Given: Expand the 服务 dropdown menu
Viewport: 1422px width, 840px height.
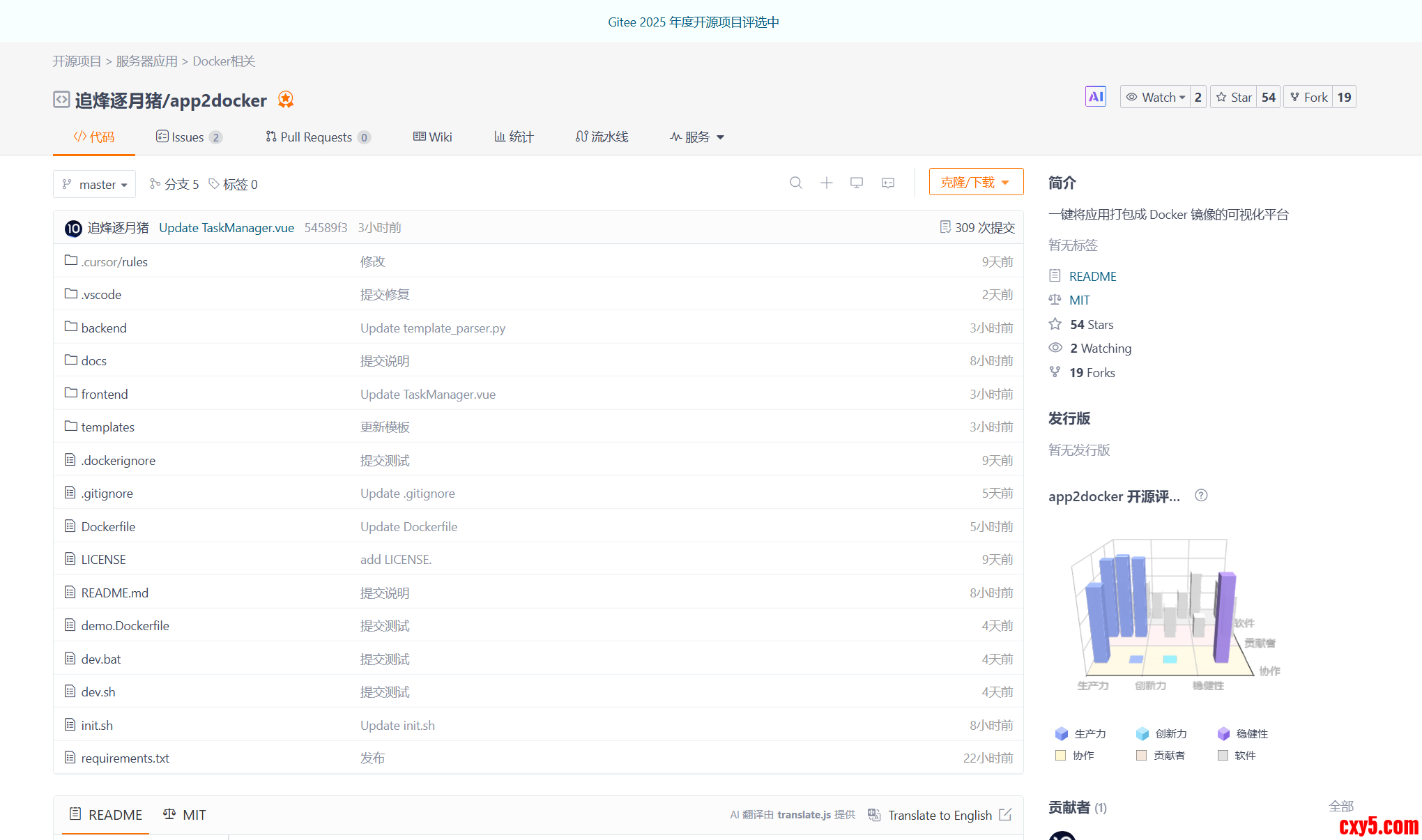Looking at the screenshot, I should pos(697,137).
